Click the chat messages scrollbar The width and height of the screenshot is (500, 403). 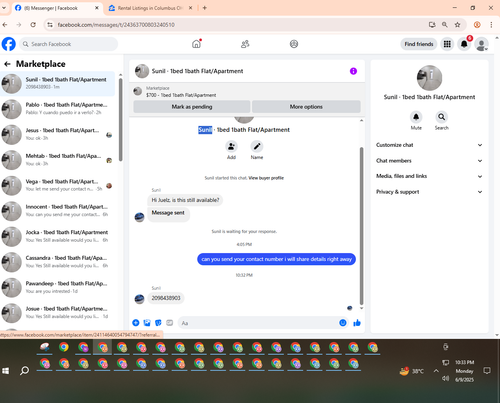coord(361,226)
